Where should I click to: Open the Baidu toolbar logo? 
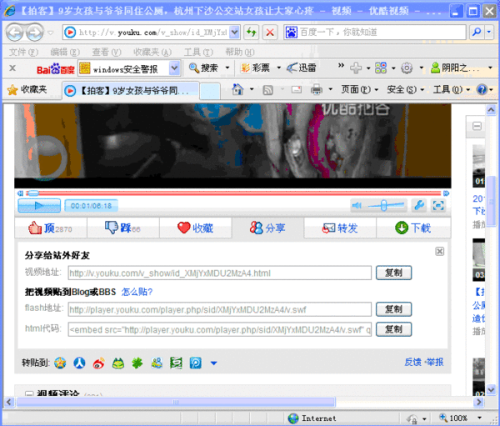pos(55,69)
